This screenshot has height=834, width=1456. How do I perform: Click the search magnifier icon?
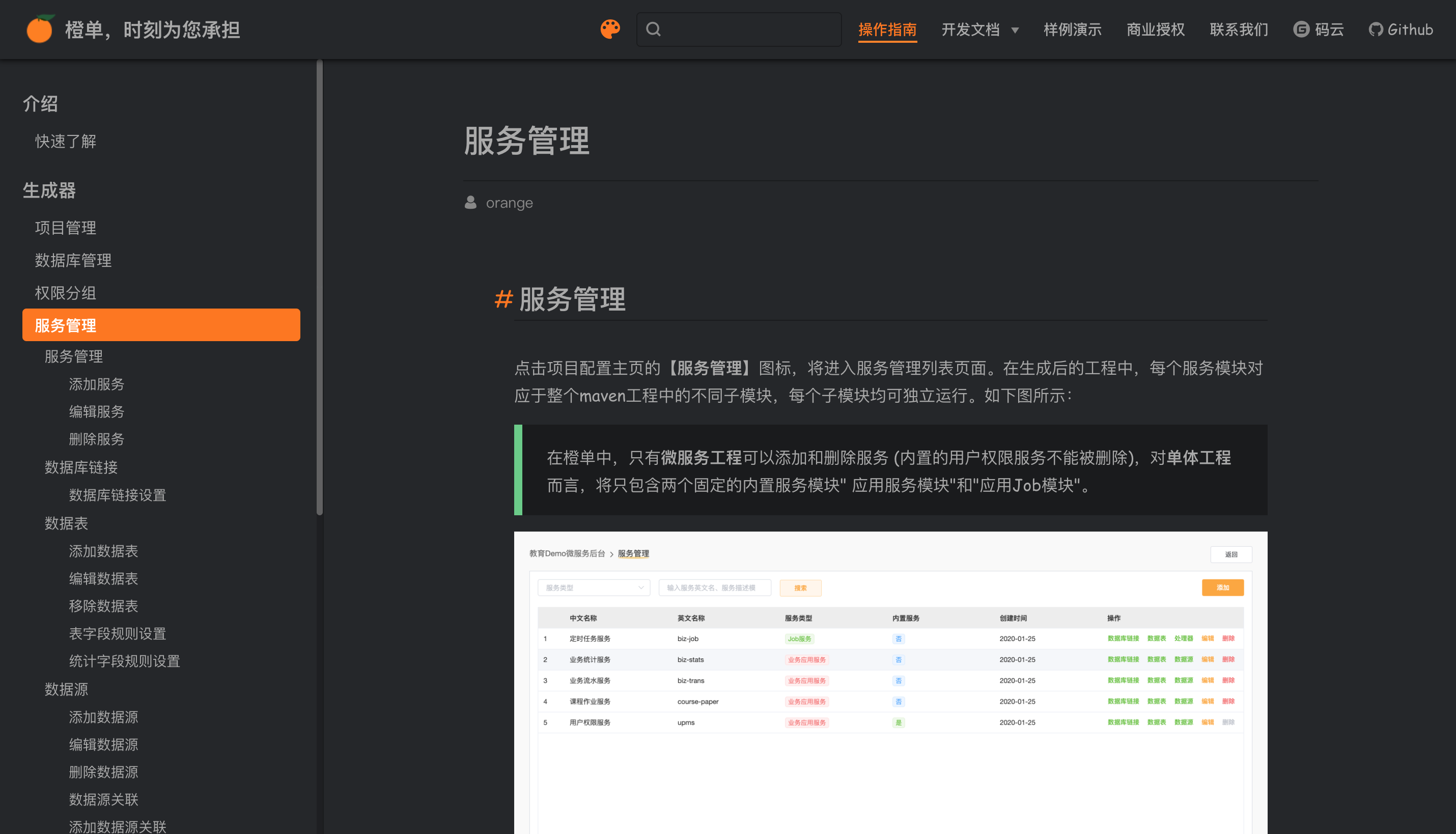[653, 29]
